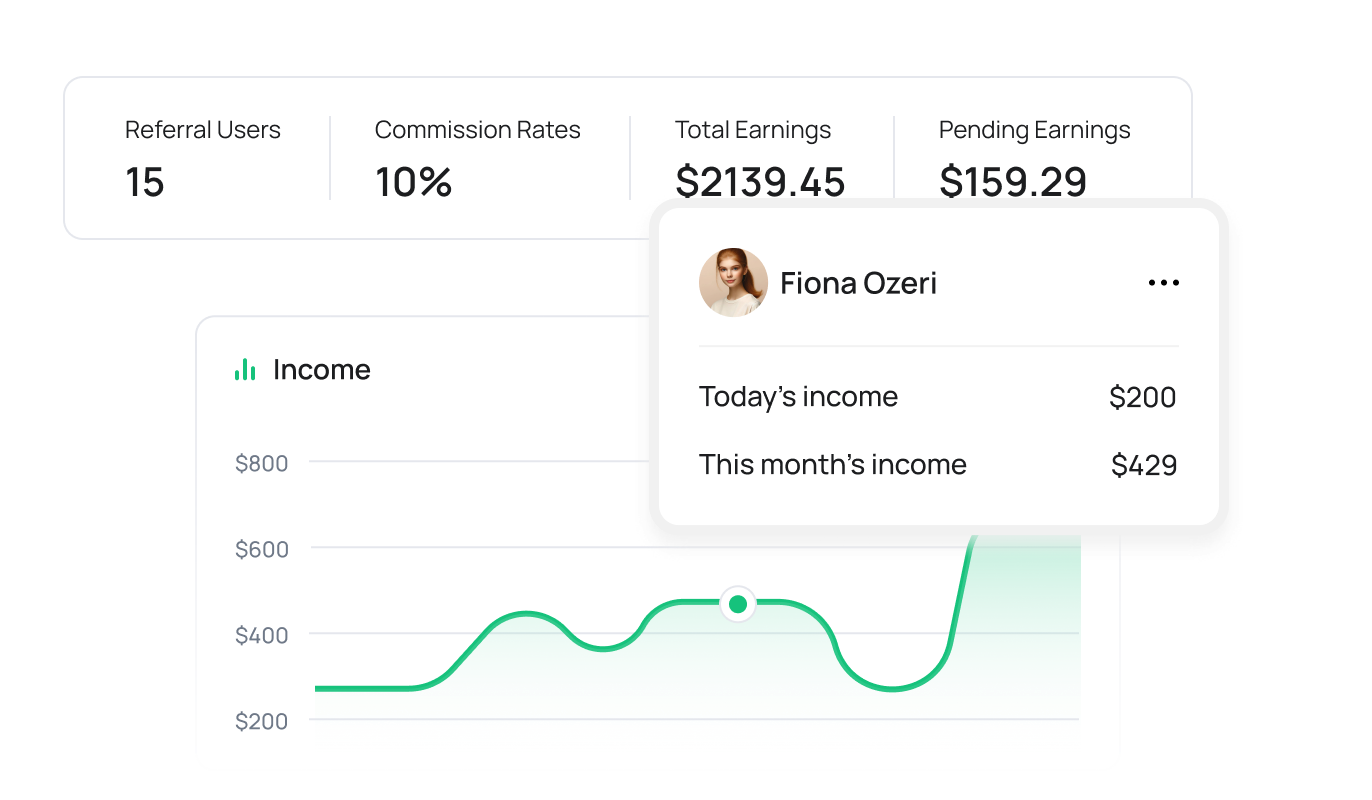Click the Referral Users heading
This screenshot has width=1372, height=800.
[202, 130]
